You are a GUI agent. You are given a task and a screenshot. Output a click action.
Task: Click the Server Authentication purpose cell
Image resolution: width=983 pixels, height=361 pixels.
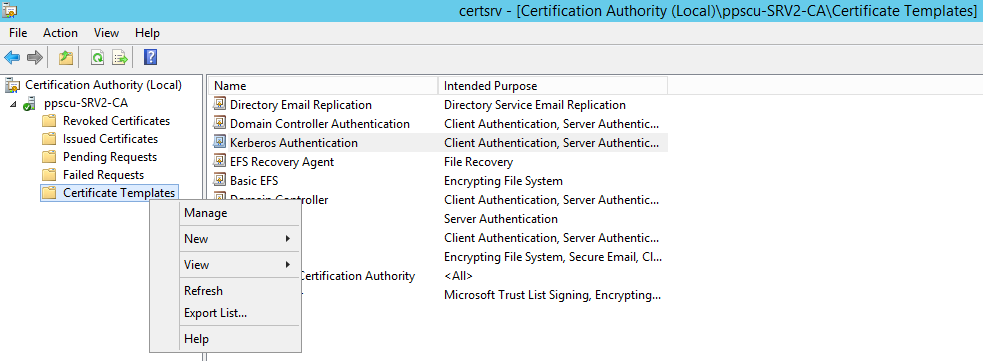click(x=501, y=219)
